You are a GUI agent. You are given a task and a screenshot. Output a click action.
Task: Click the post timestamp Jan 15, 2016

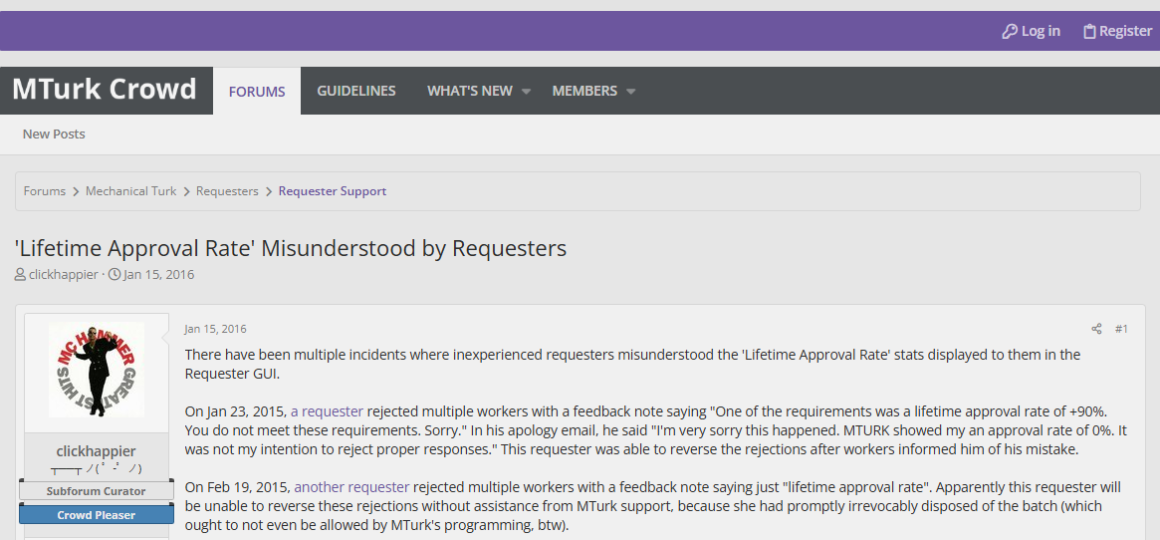pos(215,329)
